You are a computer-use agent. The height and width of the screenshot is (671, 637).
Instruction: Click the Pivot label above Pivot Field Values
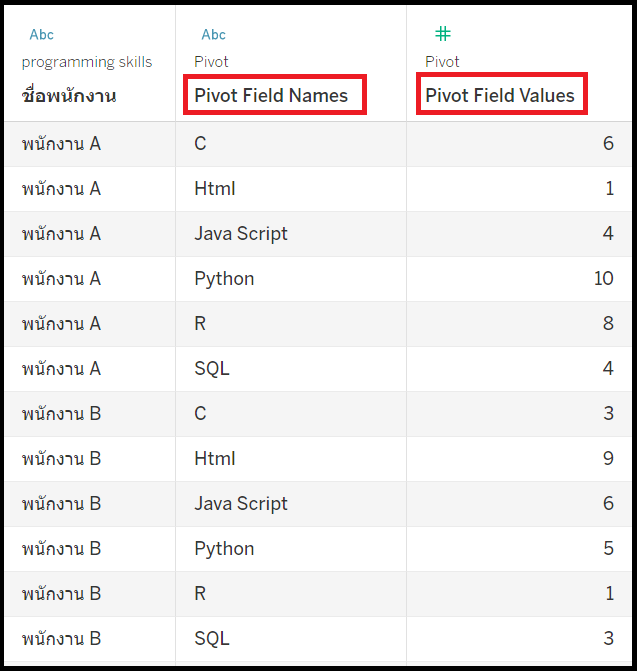[442, 62]
